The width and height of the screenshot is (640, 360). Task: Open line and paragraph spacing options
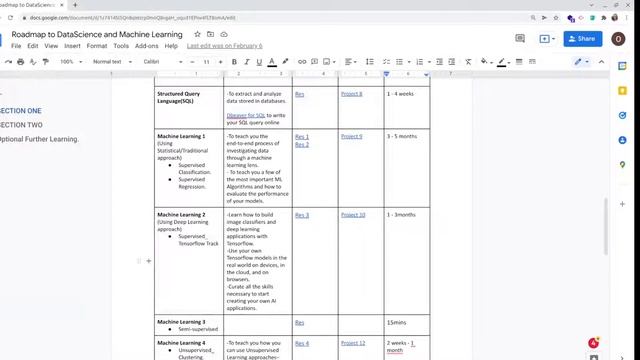[x=370, y=62]
